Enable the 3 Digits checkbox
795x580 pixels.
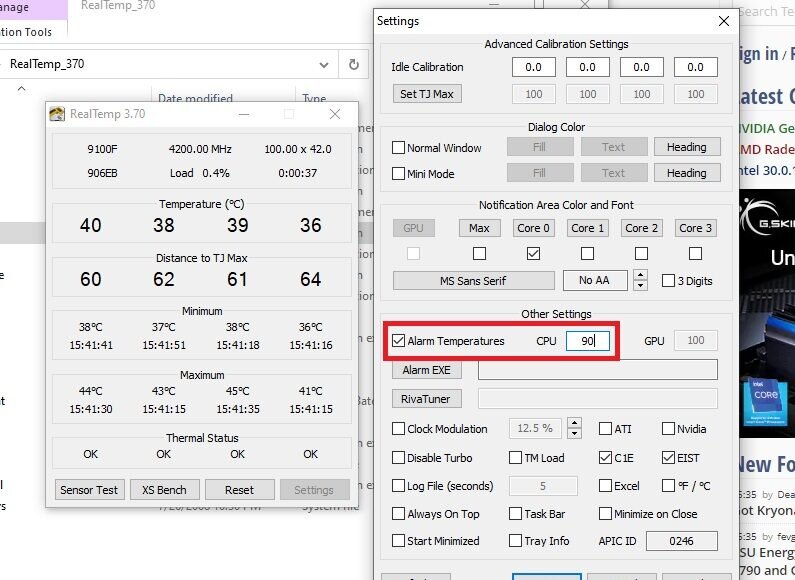668,280
